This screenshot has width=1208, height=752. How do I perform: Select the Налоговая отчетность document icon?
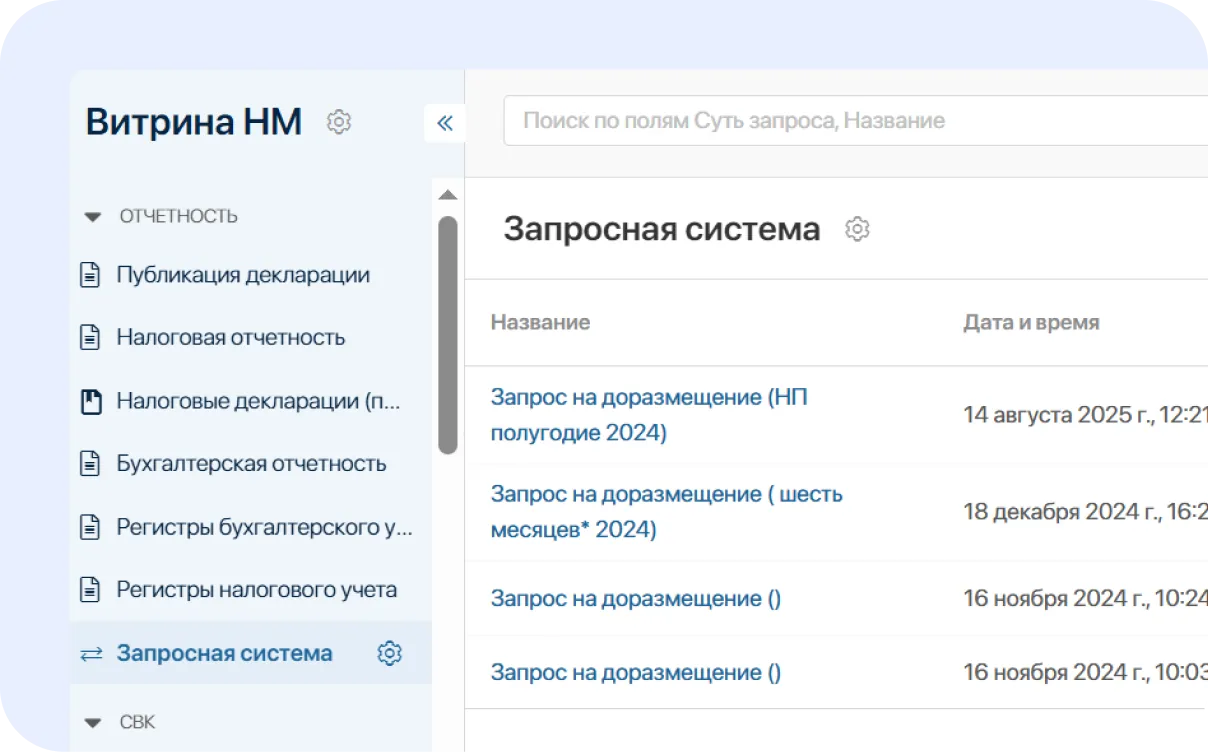pyautogui.click(x=89, y=338)
